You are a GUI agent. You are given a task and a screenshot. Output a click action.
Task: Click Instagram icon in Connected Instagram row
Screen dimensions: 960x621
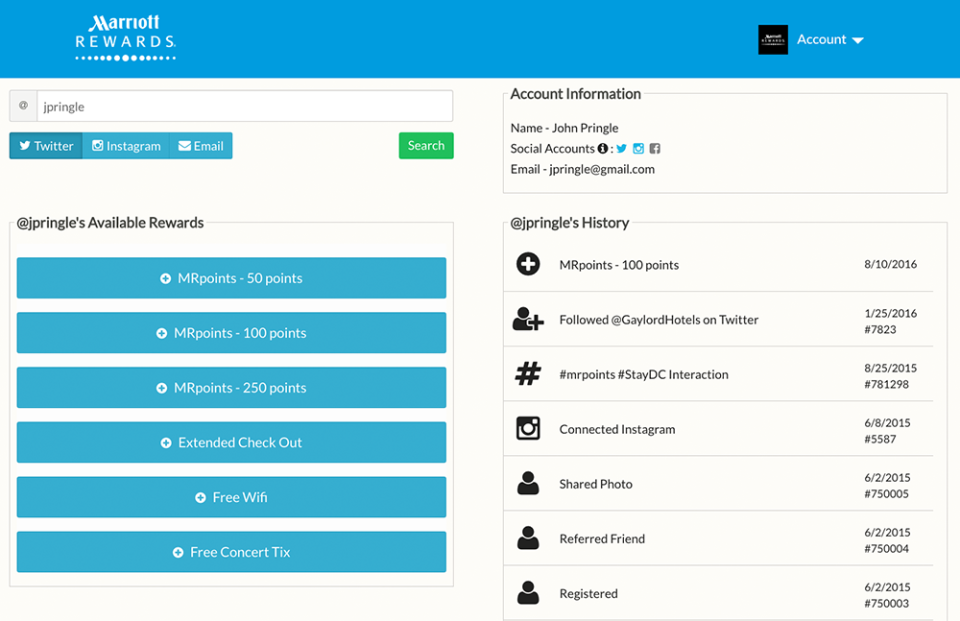pyautogui.click(x=528, y=428)
